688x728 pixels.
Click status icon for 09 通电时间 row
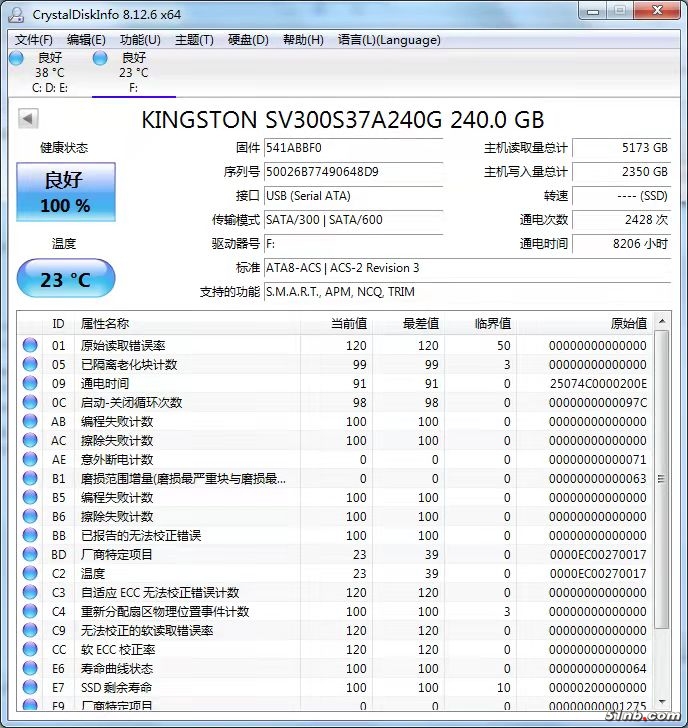tap(30, 384)
